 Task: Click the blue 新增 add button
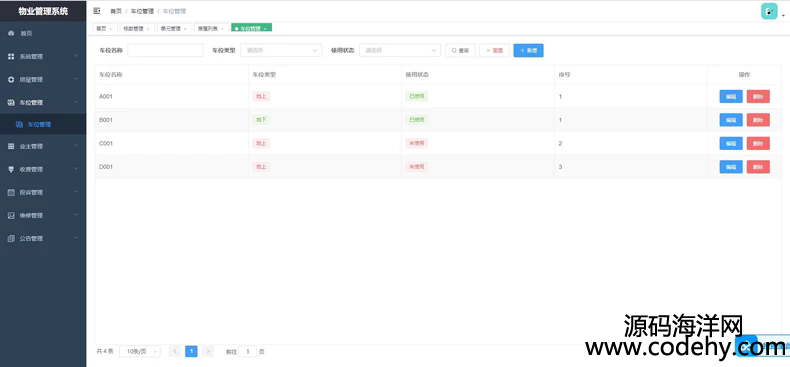(529, 50)
